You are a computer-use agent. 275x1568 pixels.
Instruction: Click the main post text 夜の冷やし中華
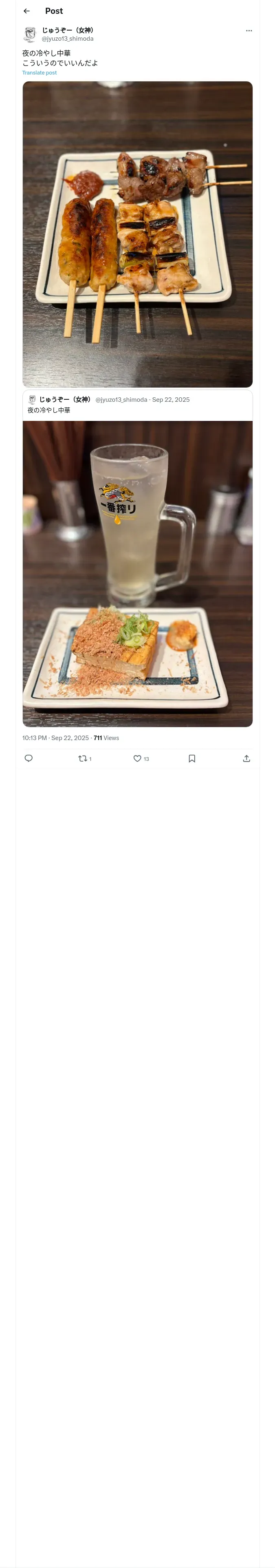point(47,54)
